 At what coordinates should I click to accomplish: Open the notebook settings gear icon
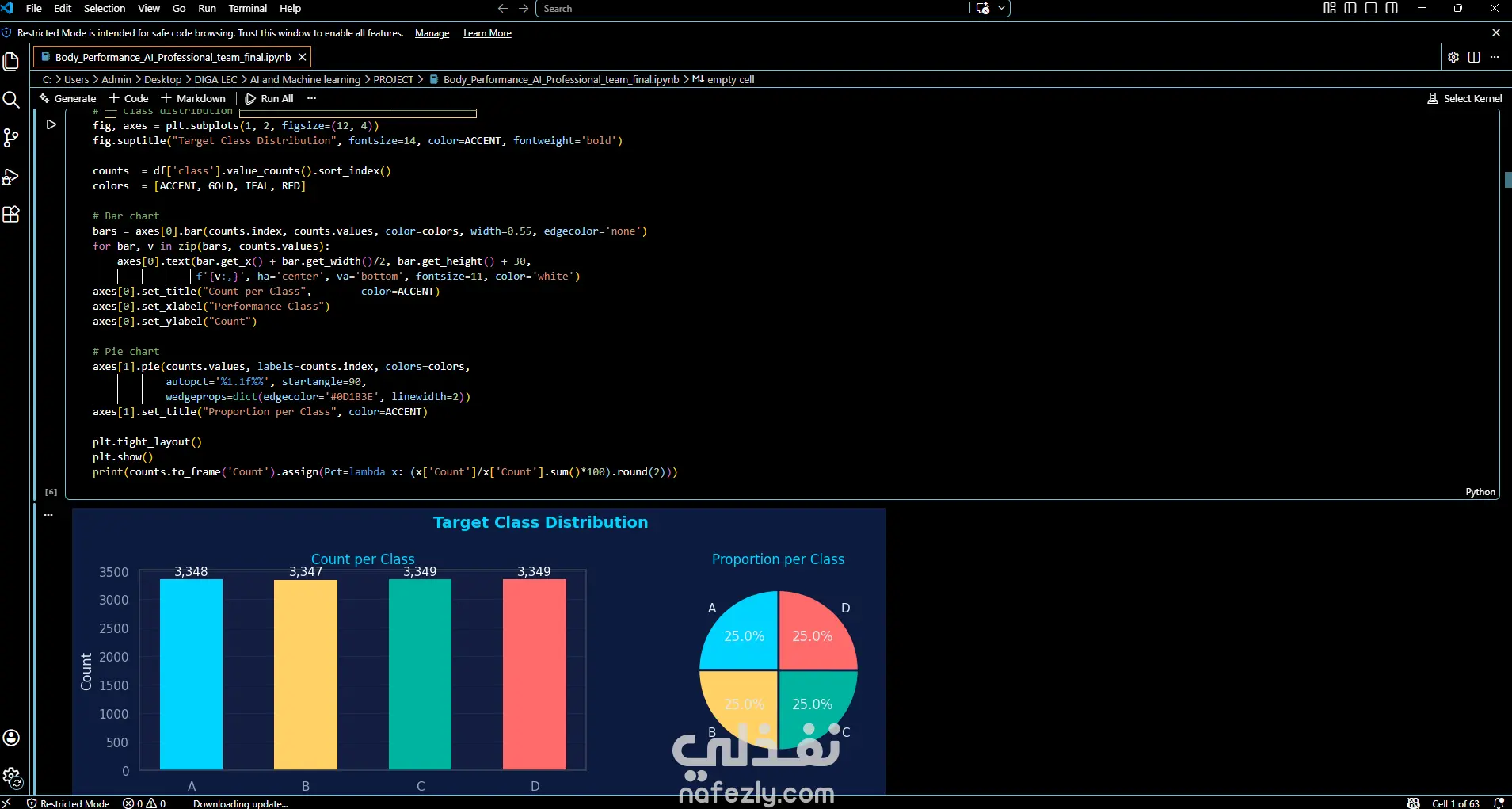click(x=1453, y=57)
